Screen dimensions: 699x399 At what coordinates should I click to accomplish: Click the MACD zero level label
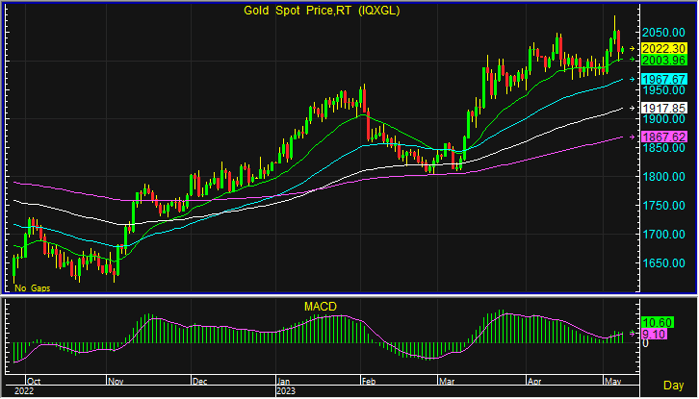[645, 344]
